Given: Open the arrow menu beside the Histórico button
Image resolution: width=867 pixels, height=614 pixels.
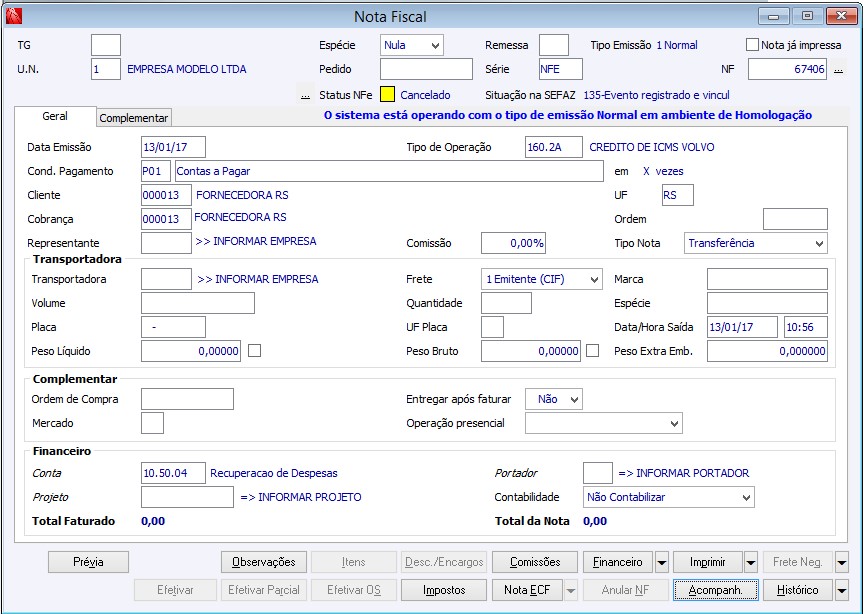Looking at the screenshot, I should point(841,590).
